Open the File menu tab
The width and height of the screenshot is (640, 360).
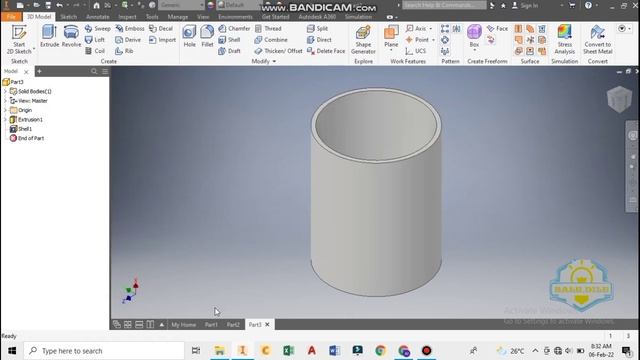11,17
